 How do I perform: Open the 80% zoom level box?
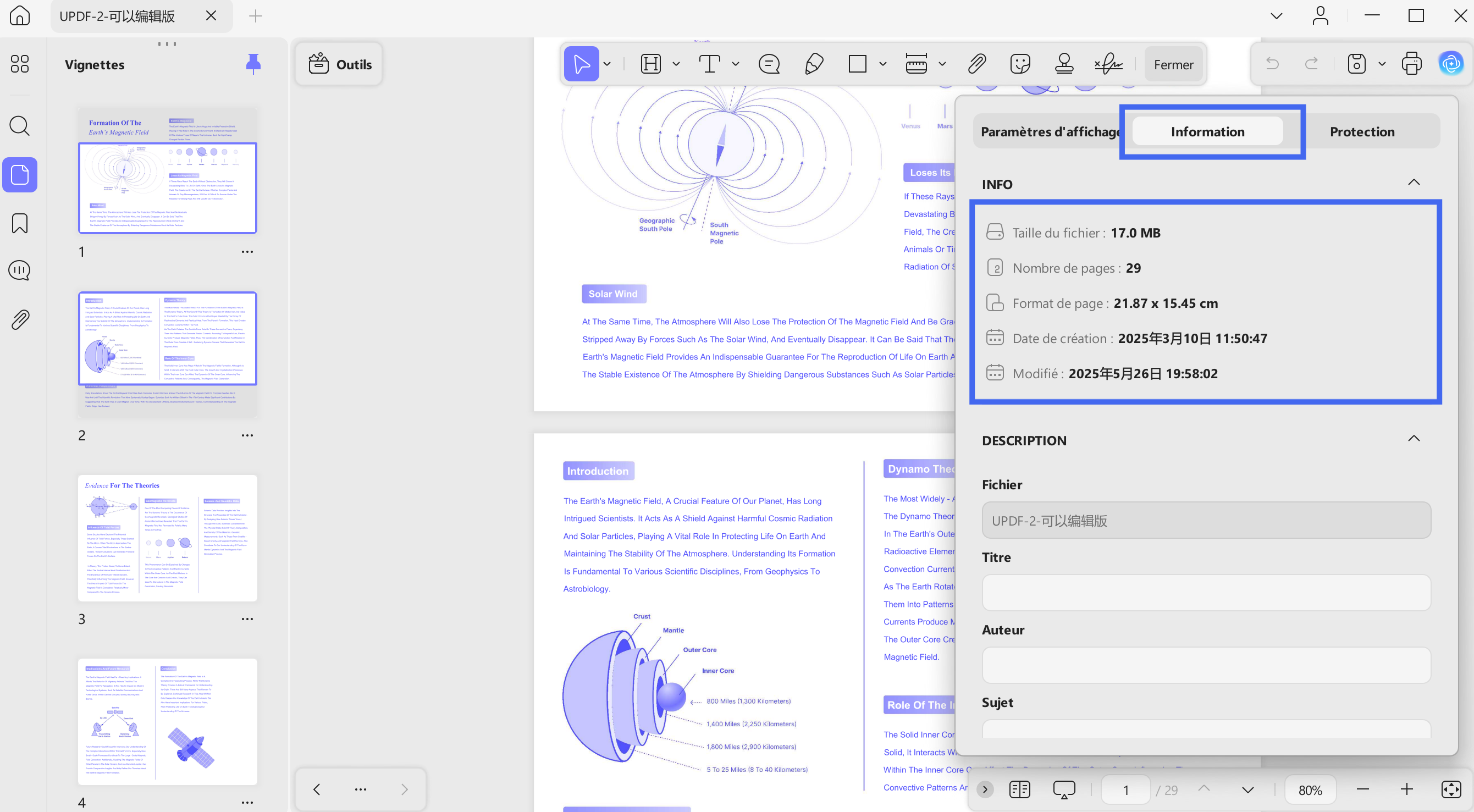coord(1310,790)
